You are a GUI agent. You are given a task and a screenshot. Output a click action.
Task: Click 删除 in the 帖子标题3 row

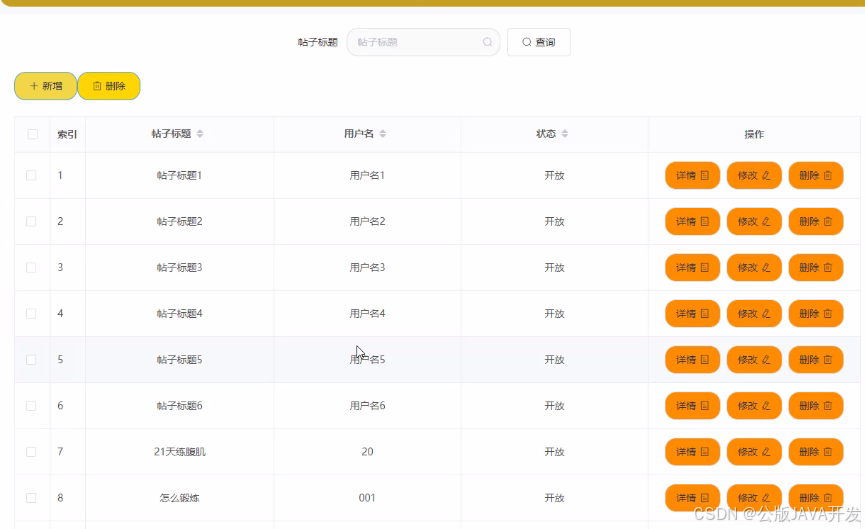816,268
